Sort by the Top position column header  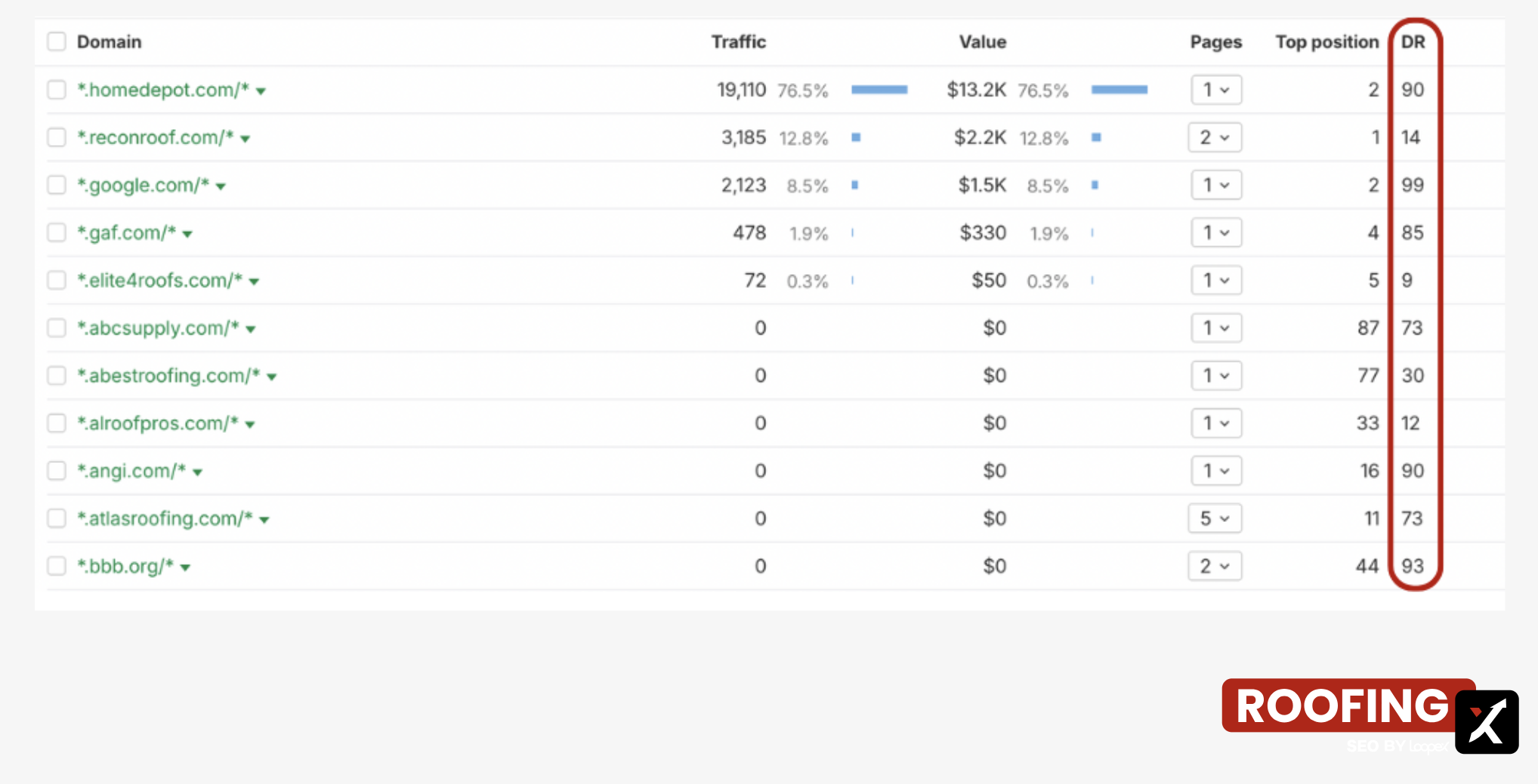point(1327,42)
